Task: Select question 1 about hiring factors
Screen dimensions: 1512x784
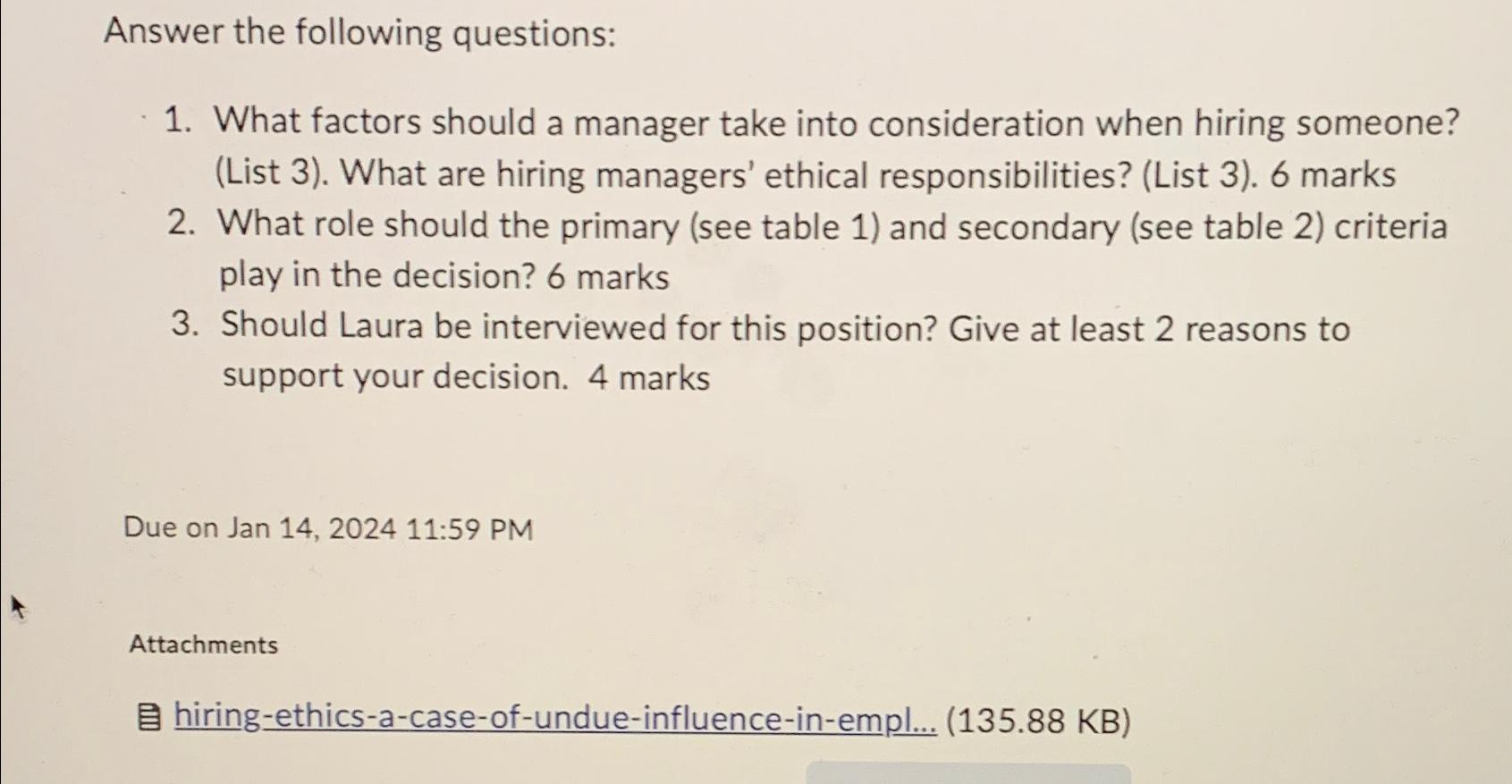Action: (x=812, y=148)
